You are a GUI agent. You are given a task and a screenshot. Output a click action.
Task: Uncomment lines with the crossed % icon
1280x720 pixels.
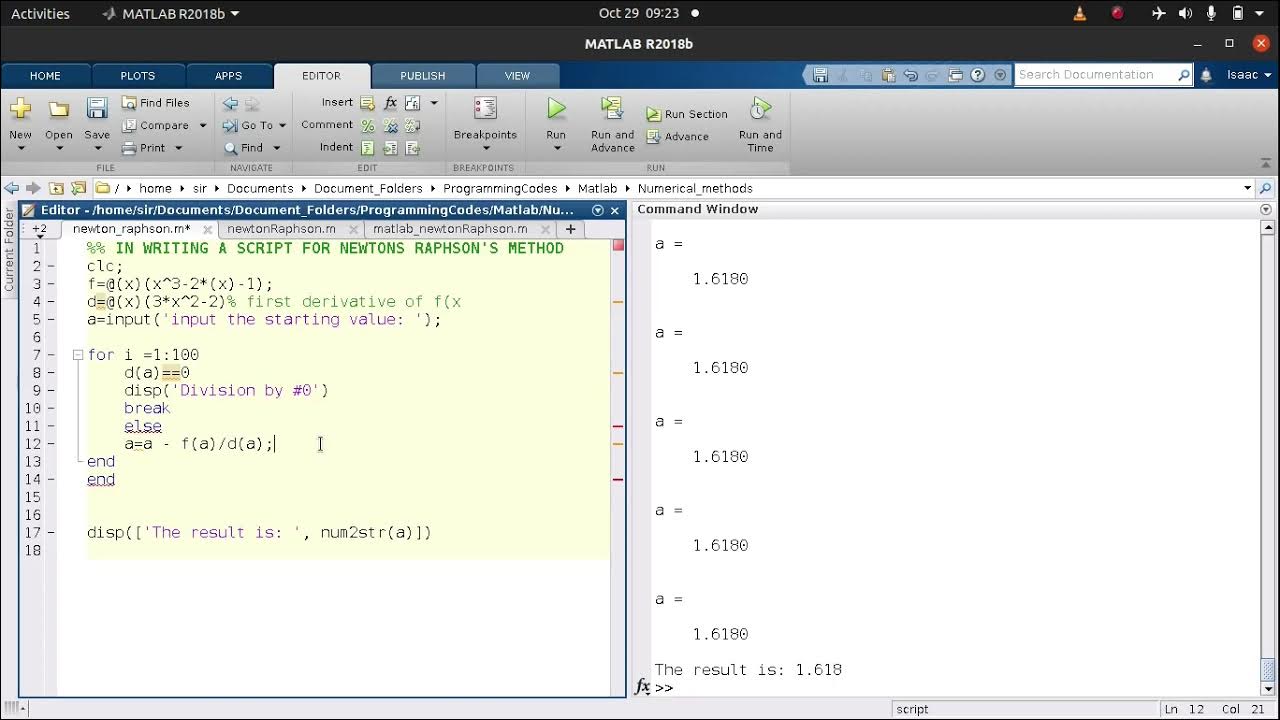click(x=390, y=125)
